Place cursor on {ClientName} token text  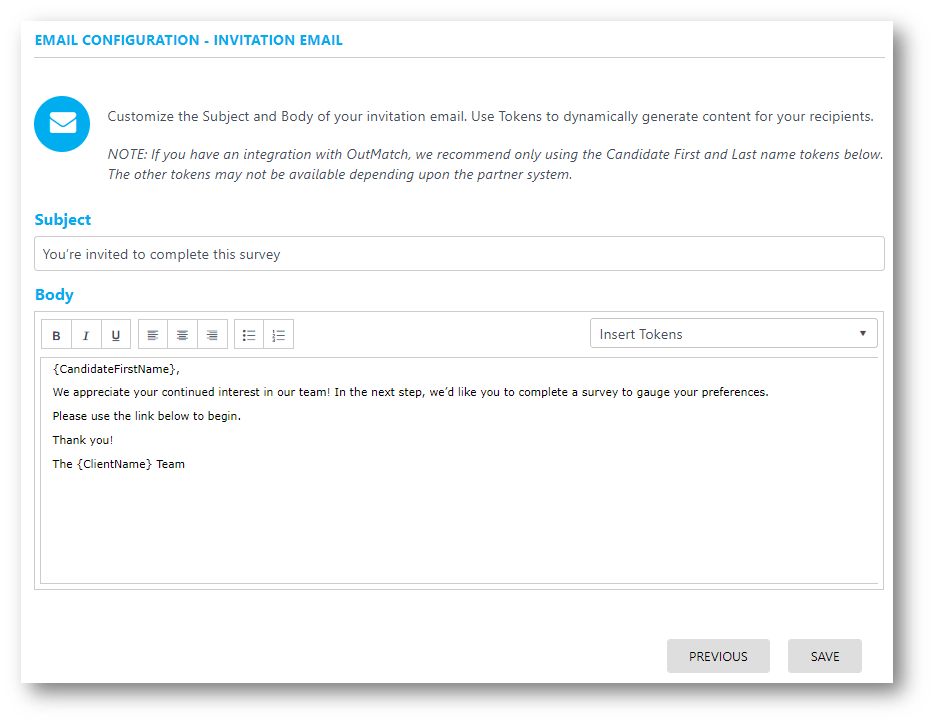[115, 464]
